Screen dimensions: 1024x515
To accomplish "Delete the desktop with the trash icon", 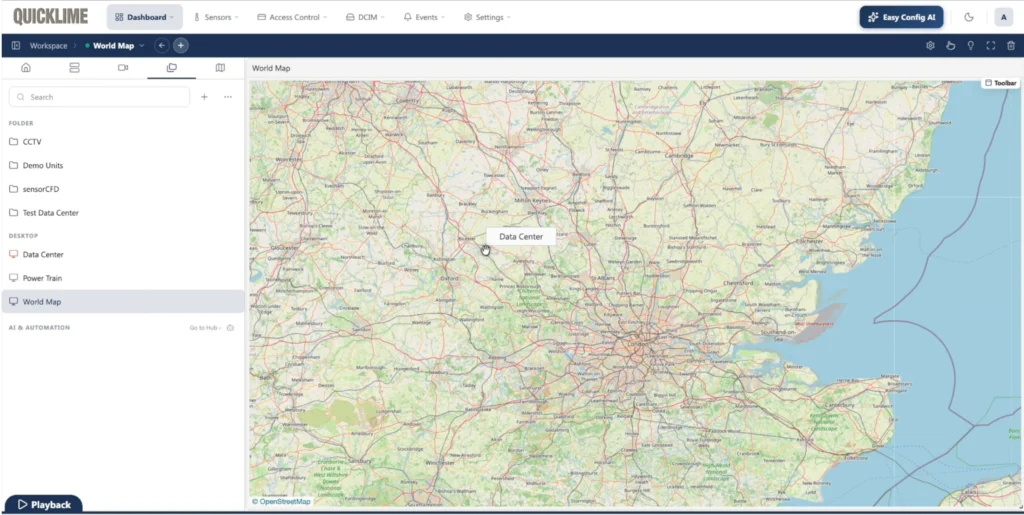I will [x=1011, y=46].
